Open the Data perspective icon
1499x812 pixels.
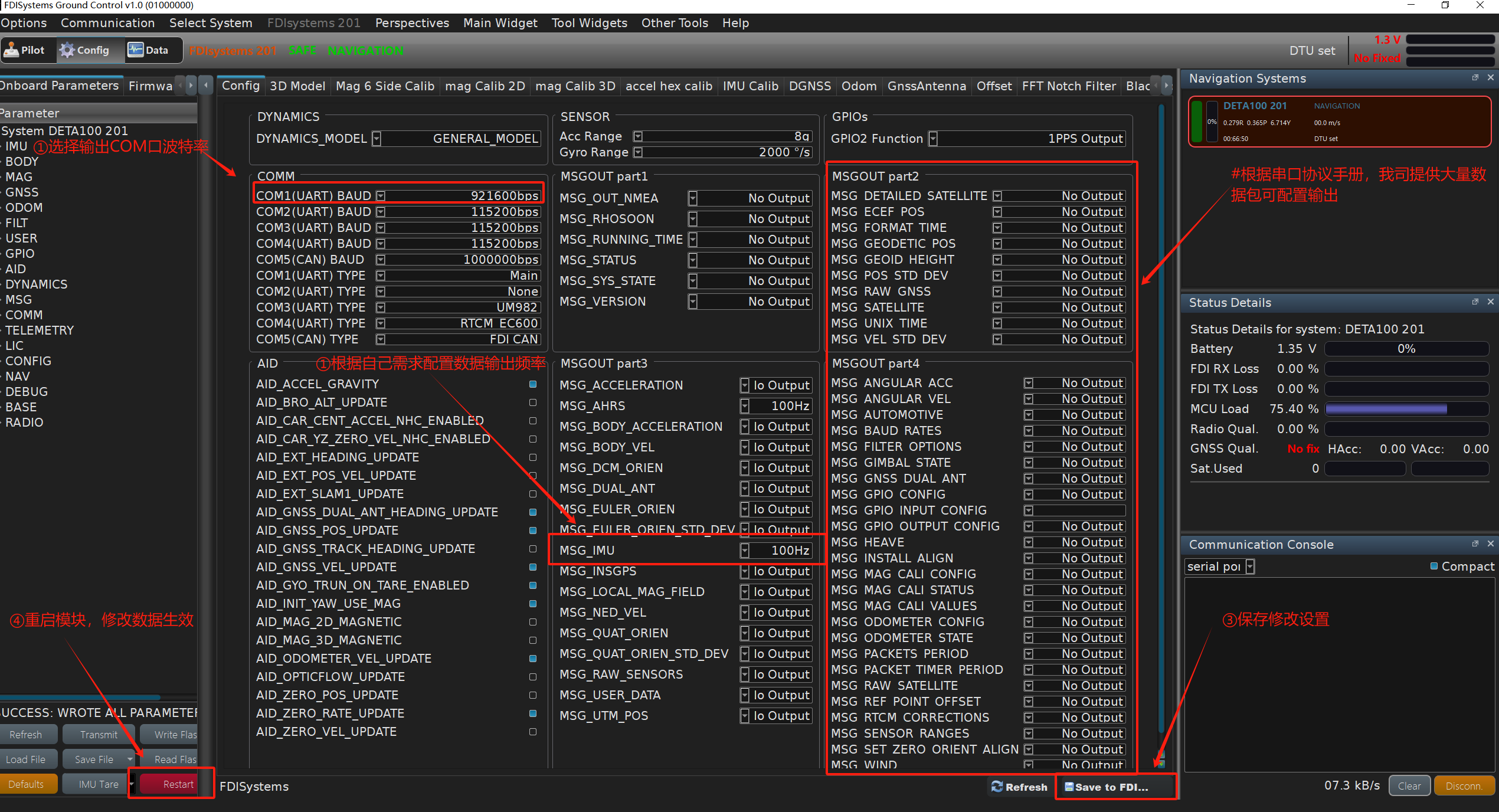pyautogui.click(x=136, y=50)
